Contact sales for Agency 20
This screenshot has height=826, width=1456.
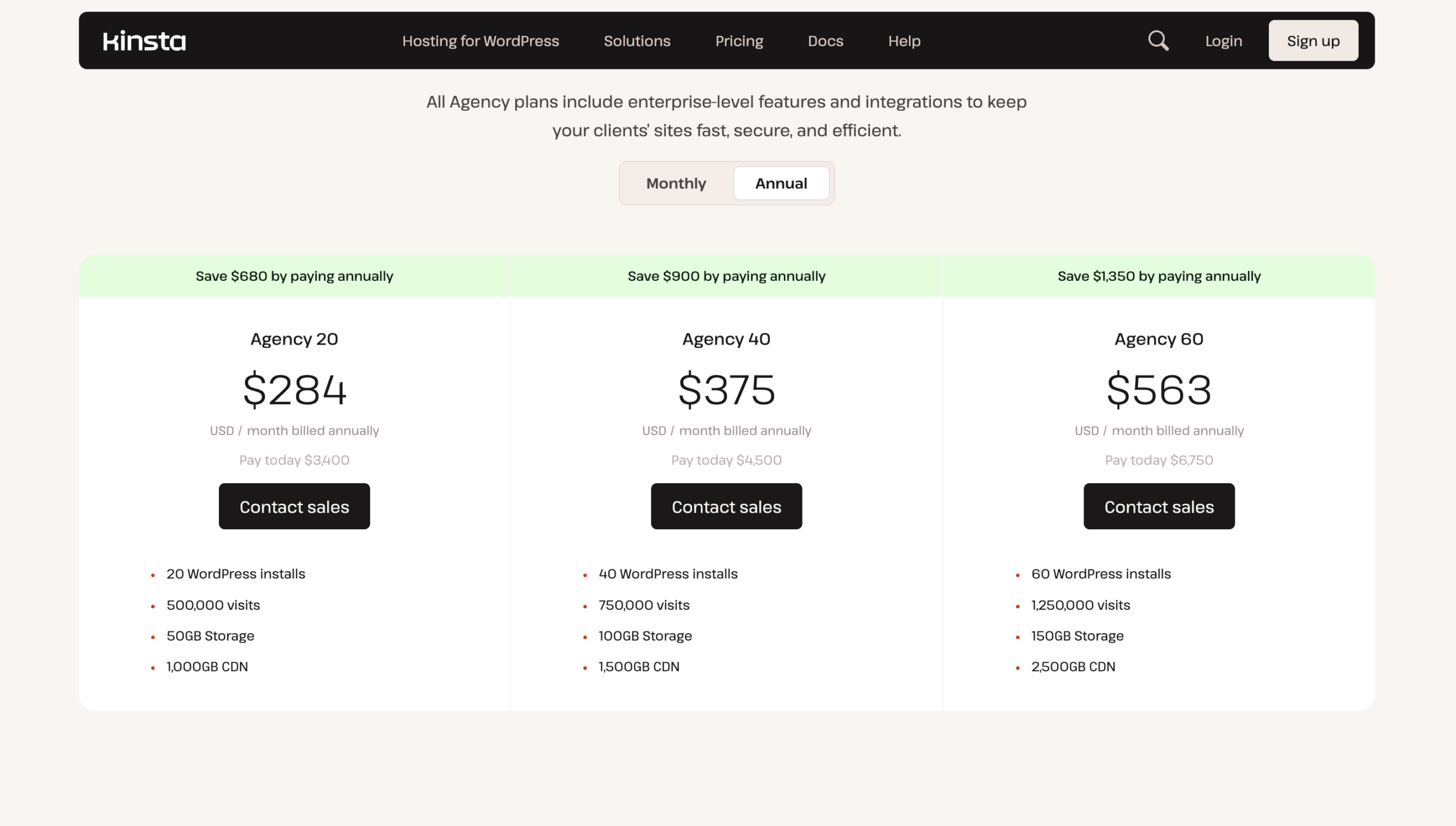pos(294,506)
